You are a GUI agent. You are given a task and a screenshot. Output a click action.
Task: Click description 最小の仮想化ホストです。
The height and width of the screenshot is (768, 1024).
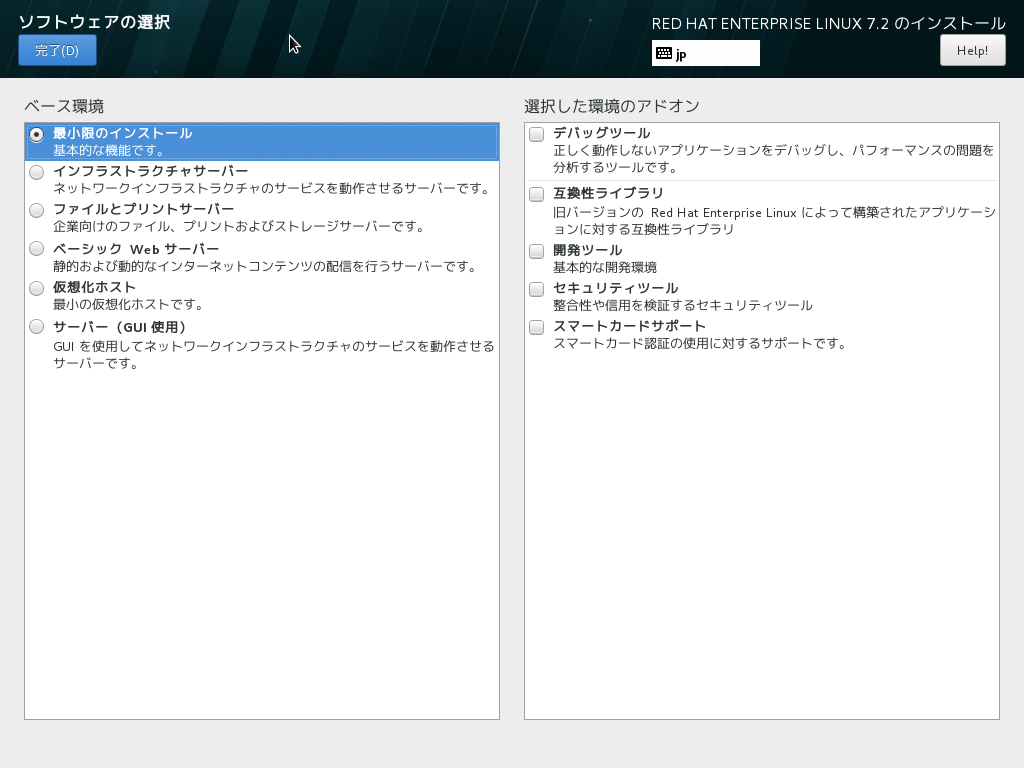(x=129, y=304)
